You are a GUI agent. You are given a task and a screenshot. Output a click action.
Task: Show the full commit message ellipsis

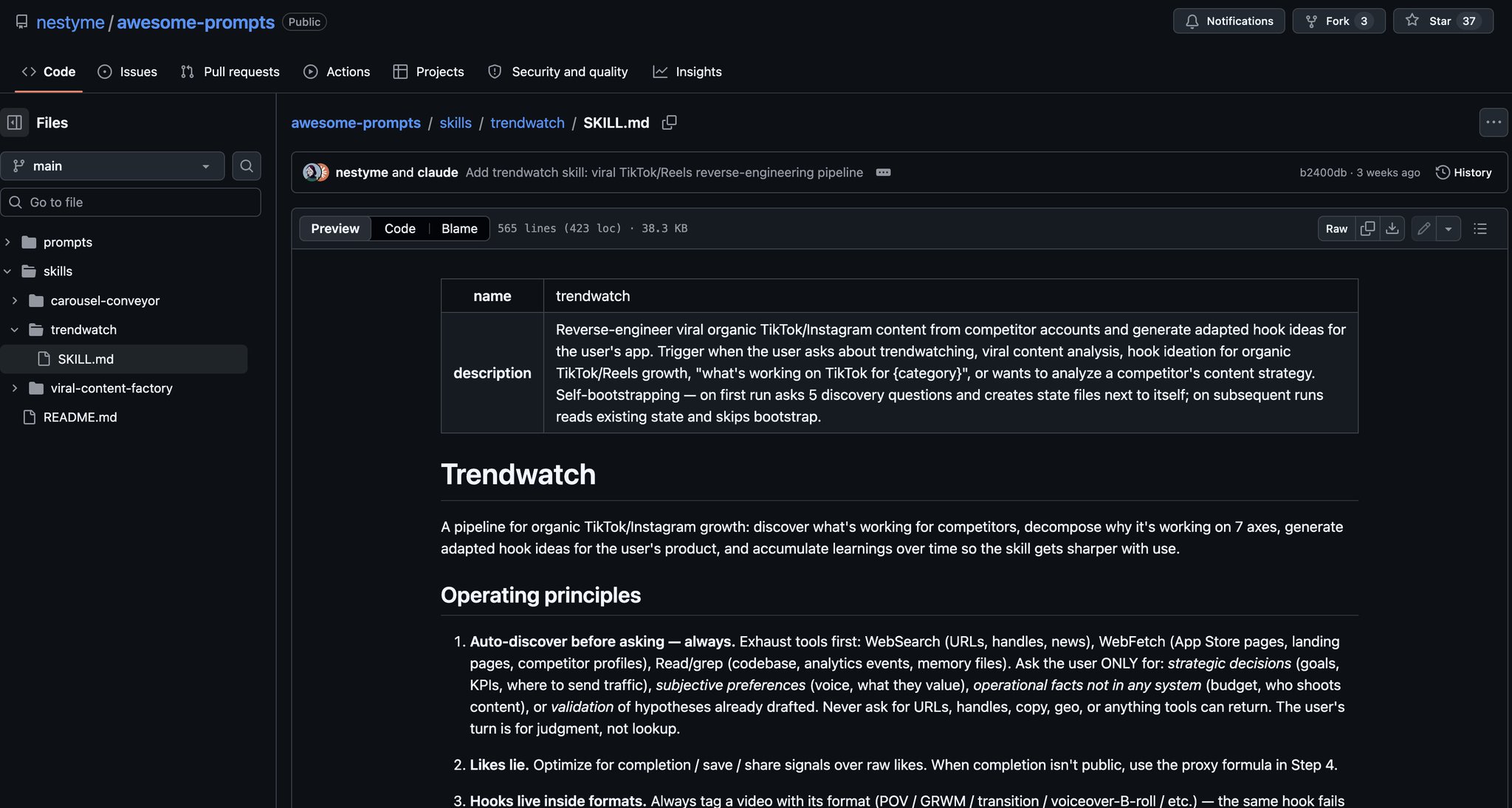coord(883,173)
